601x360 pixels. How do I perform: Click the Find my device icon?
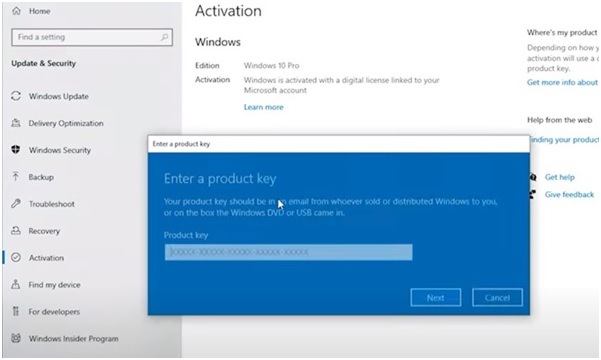pos(16,284)
